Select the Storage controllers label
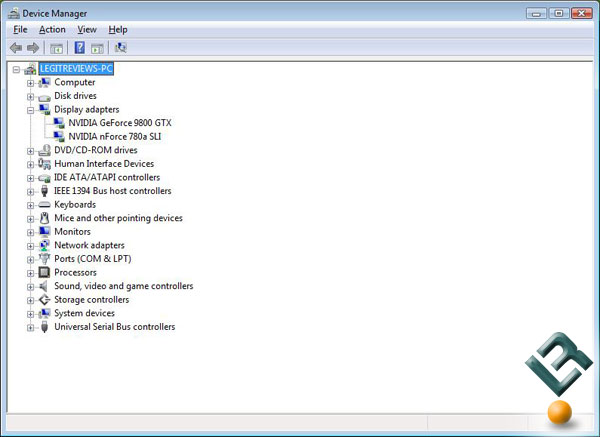Image resolution: width=600 pixels, height=437 pixels. pyautogui.click(x=91, y=300)
